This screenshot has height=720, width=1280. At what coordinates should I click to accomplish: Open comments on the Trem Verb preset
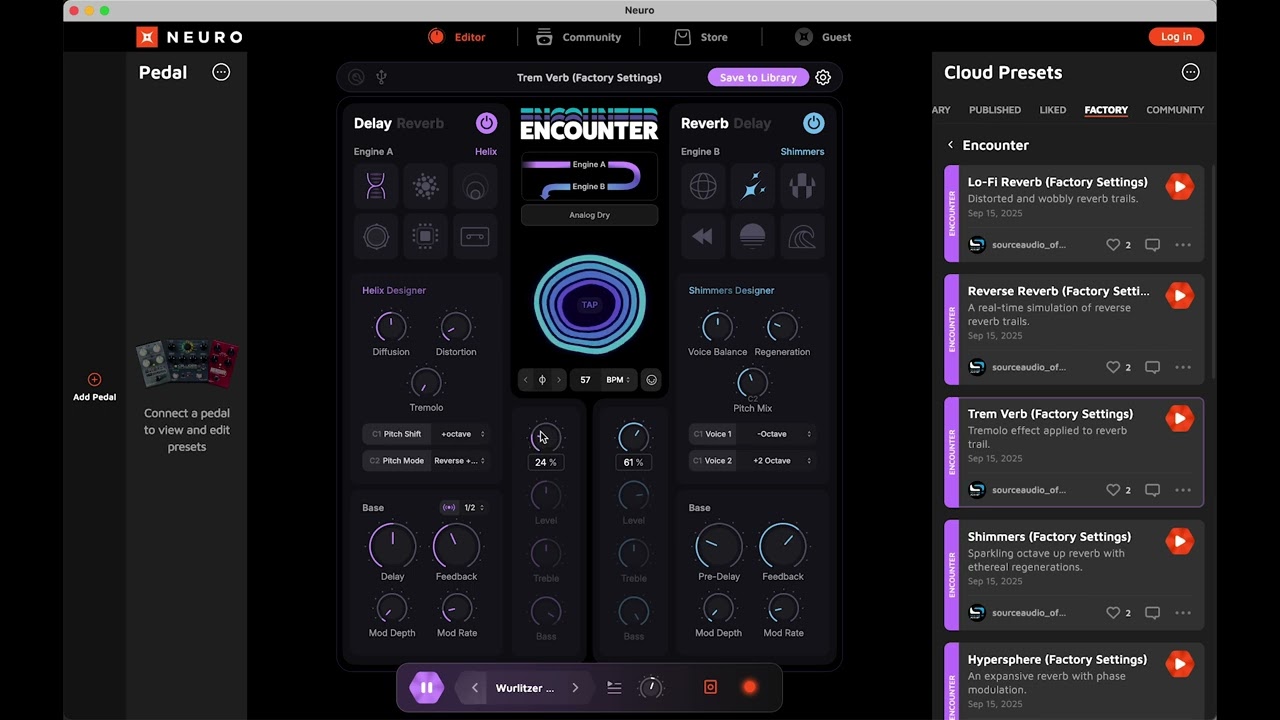coord(1152,490)
